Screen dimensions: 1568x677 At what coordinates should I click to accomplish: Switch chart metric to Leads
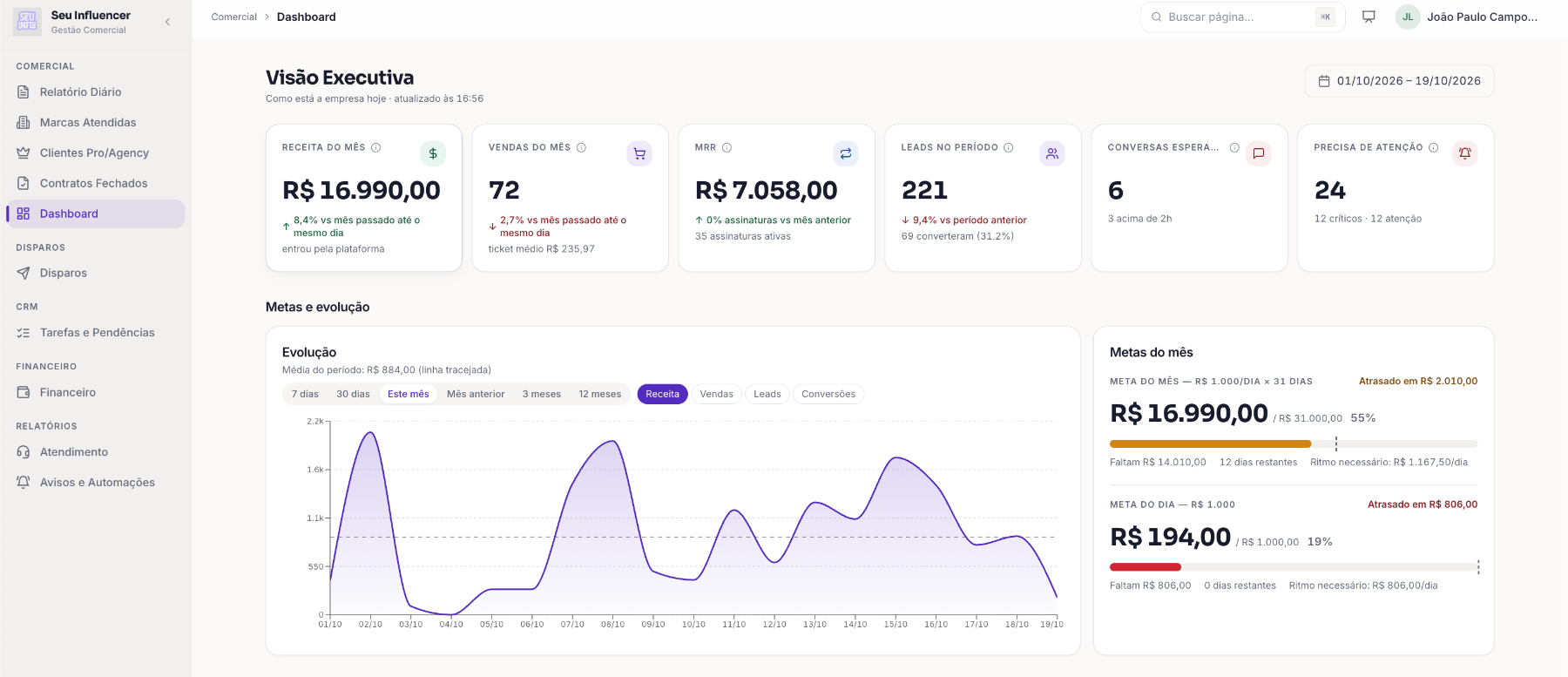pos(767,394)
